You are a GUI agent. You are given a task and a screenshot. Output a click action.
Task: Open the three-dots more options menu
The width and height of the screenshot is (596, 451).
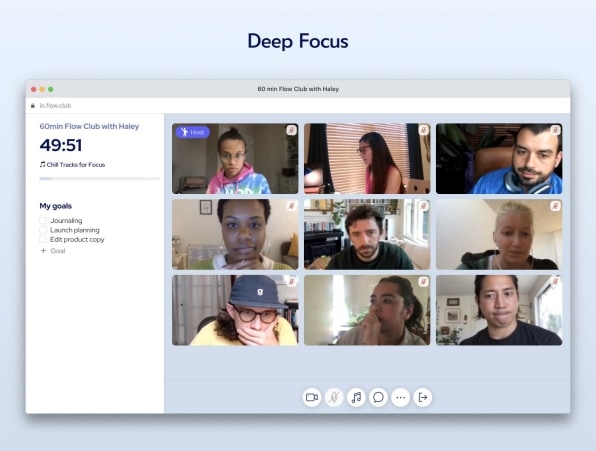401,397
